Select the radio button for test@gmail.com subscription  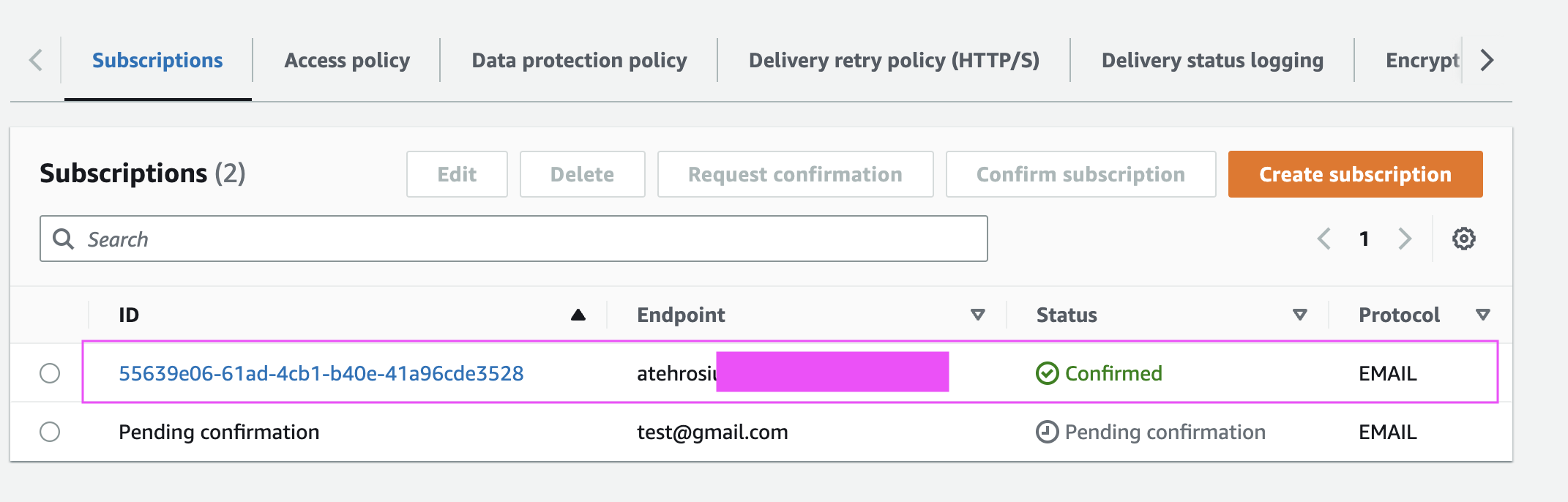(x=50, y=432)
